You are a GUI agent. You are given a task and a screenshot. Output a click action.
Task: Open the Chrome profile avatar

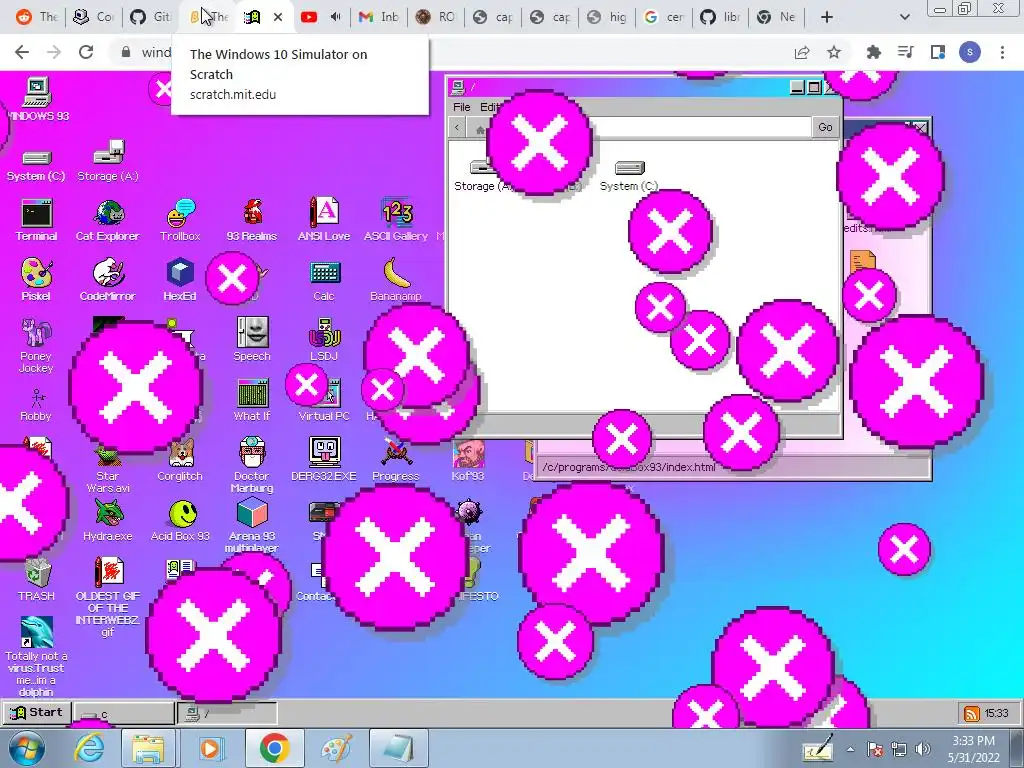tap(970, 52)
